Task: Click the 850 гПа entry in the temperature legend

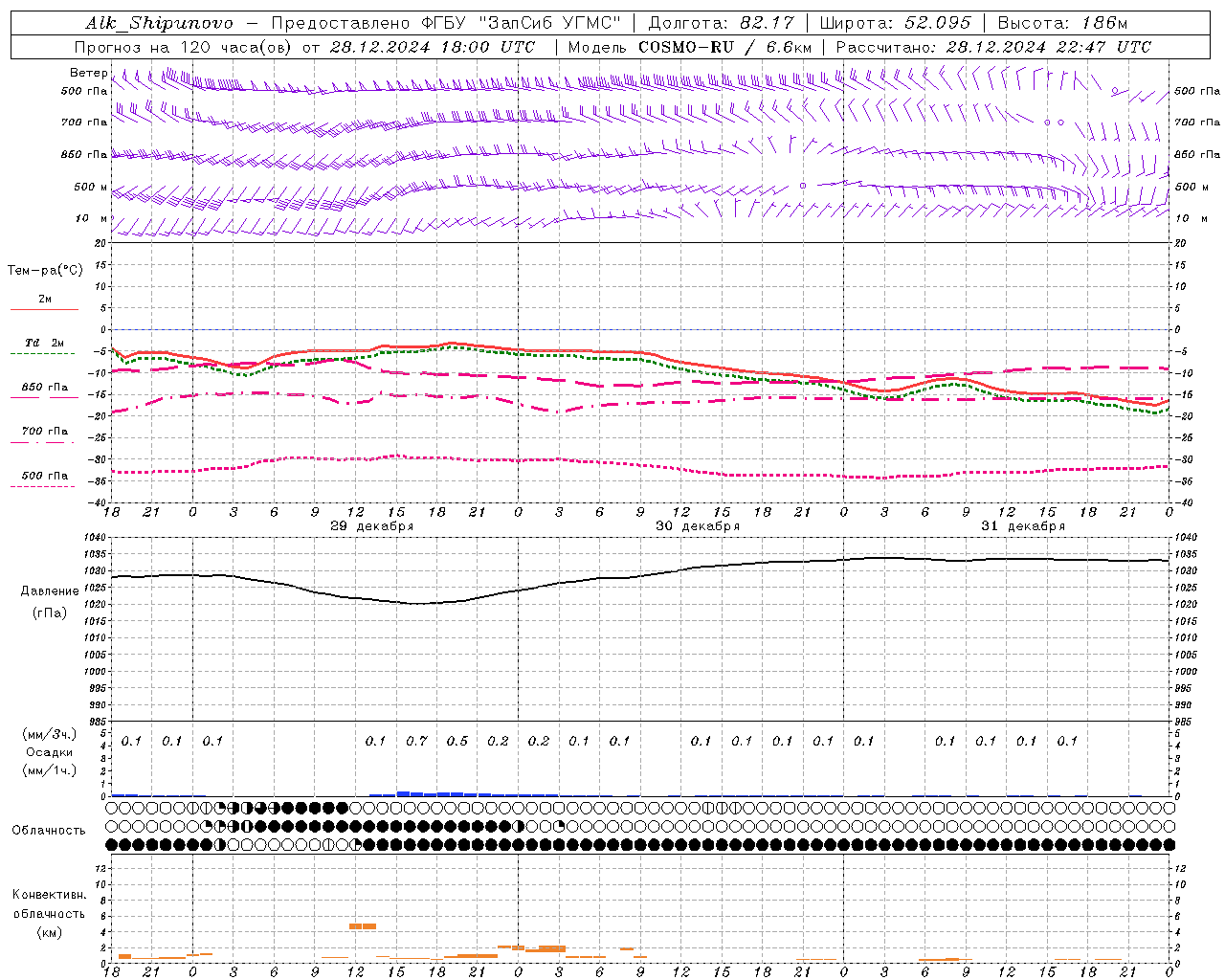Action: [x=45, y=388]
